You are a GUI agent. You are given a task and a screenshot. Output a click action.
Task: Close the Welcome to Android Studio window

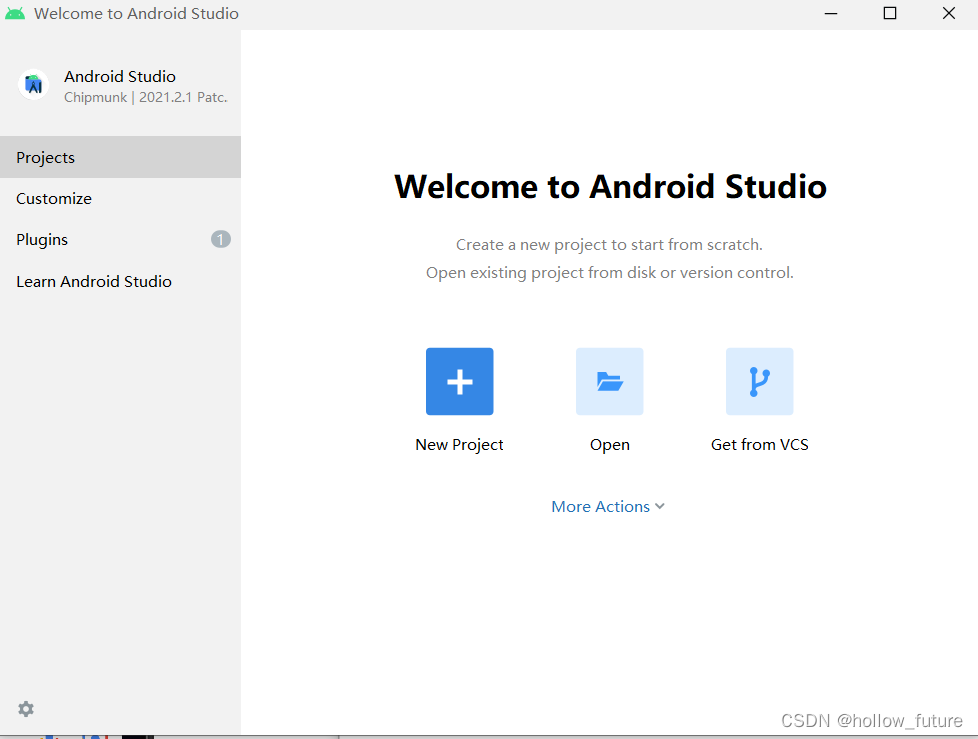click(x=949, y=14)
